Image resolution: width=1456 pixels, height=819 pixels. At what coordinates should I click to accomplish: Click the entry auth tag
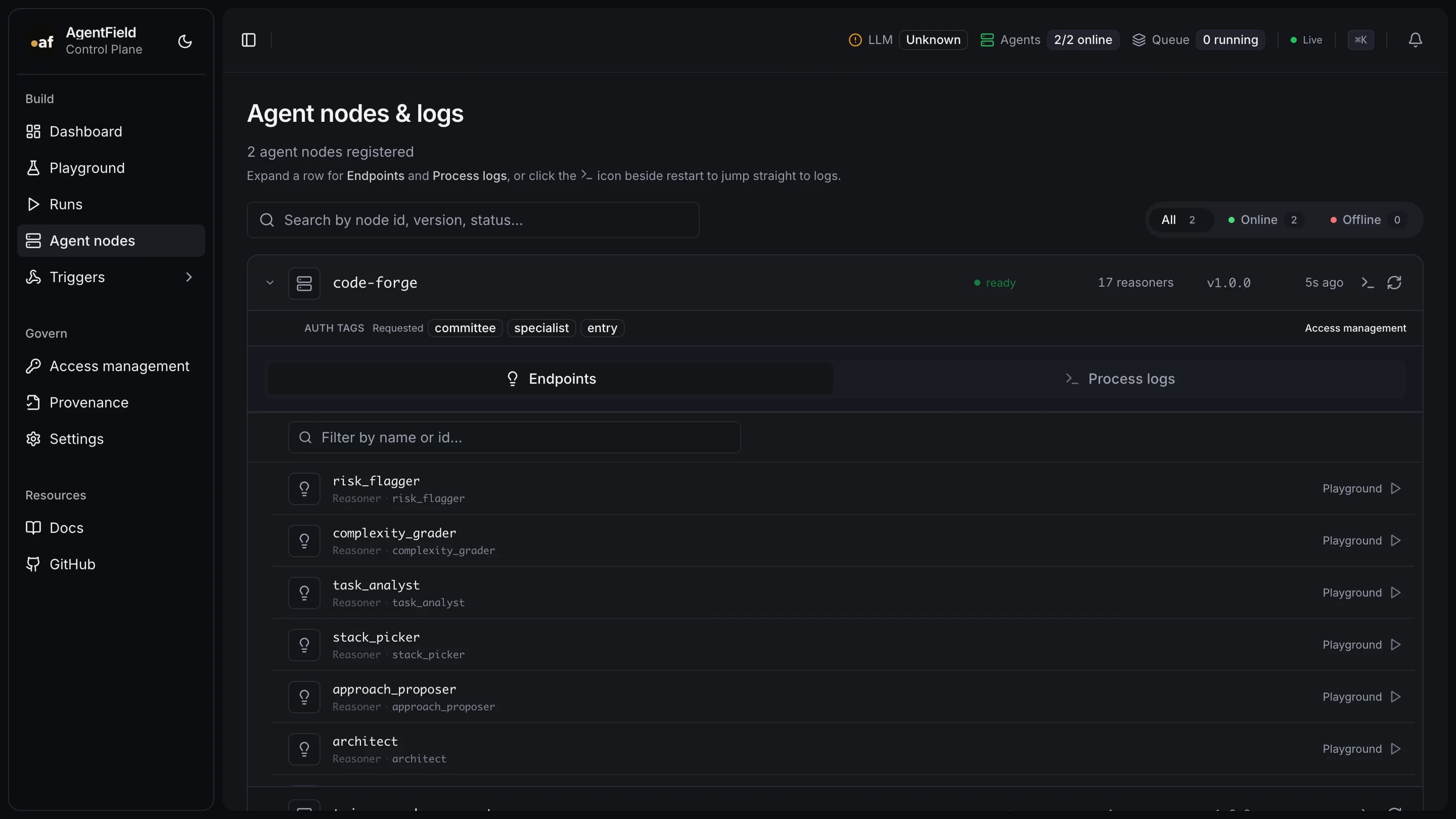[602, 328]
